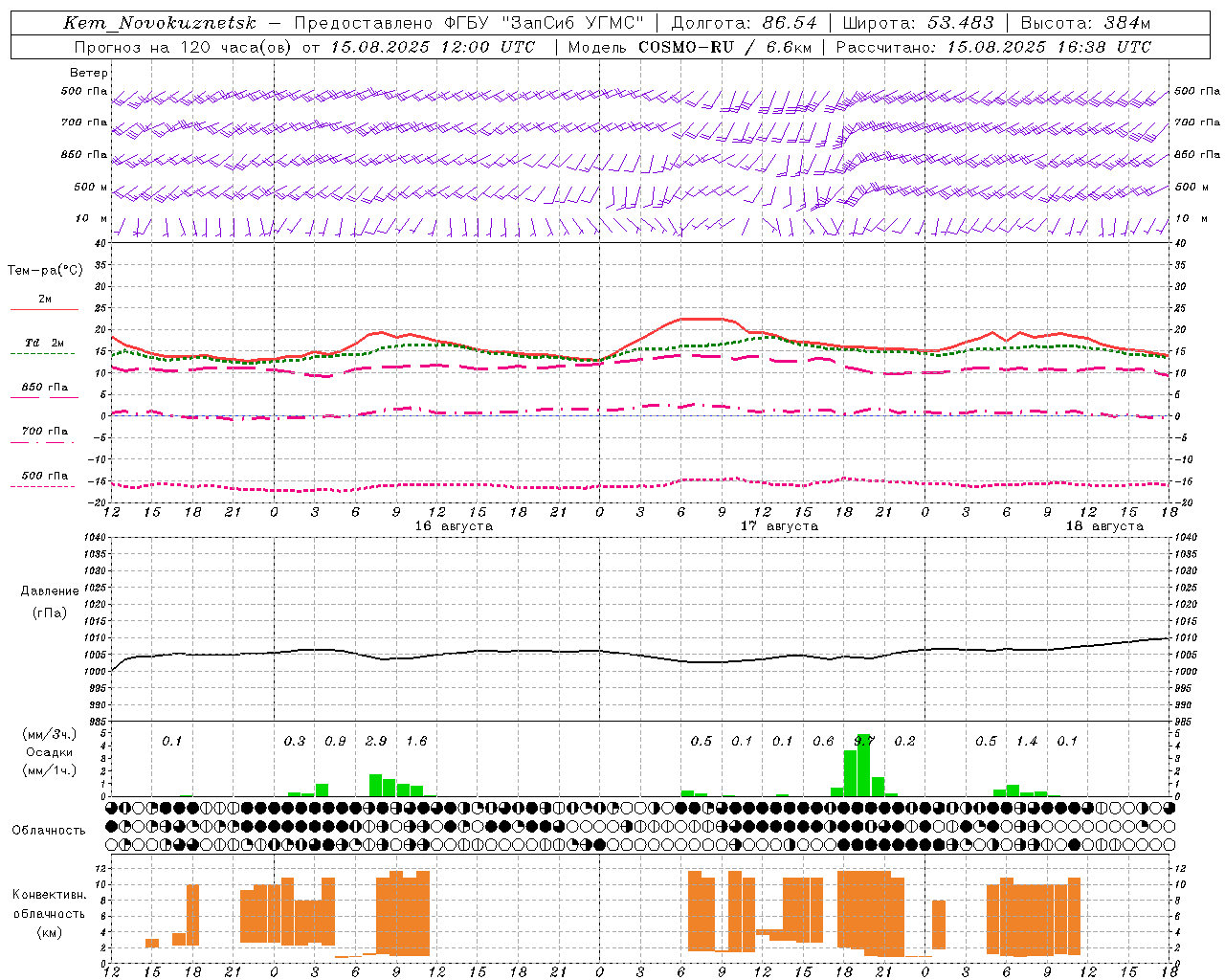
Task: Select the latitude value Широта: 53.483
Action: [918, 23]
